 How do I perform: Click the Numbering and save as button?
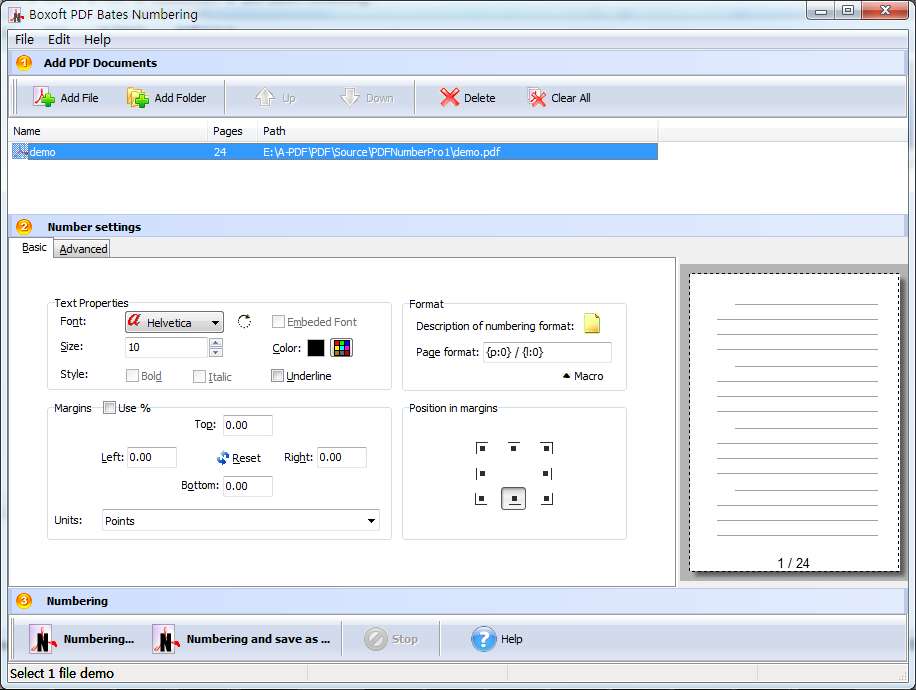pos(241,639)
